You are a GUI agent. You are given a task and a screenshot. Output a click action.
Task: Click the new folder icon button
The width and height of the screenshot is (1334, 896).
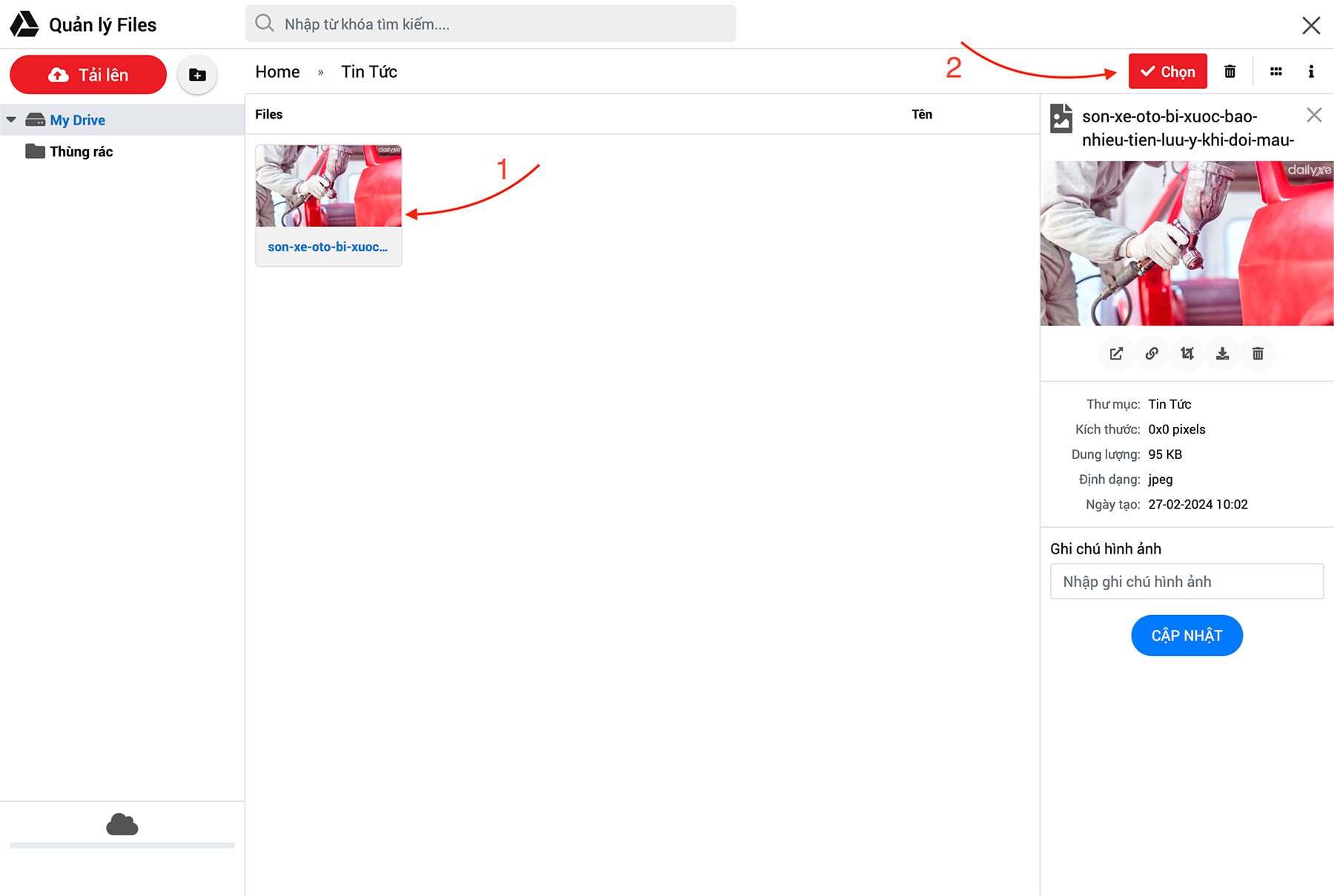click(197, 75)
